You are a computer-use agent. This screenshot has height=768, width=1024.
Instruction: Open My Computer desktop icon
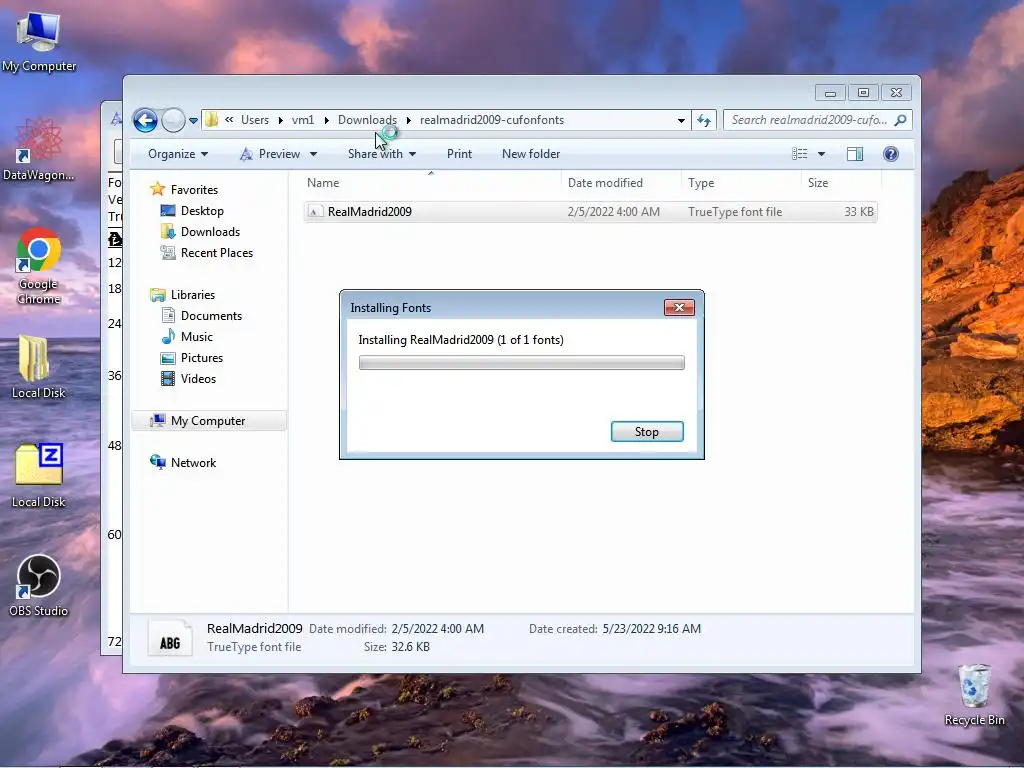tap(39, 40)
